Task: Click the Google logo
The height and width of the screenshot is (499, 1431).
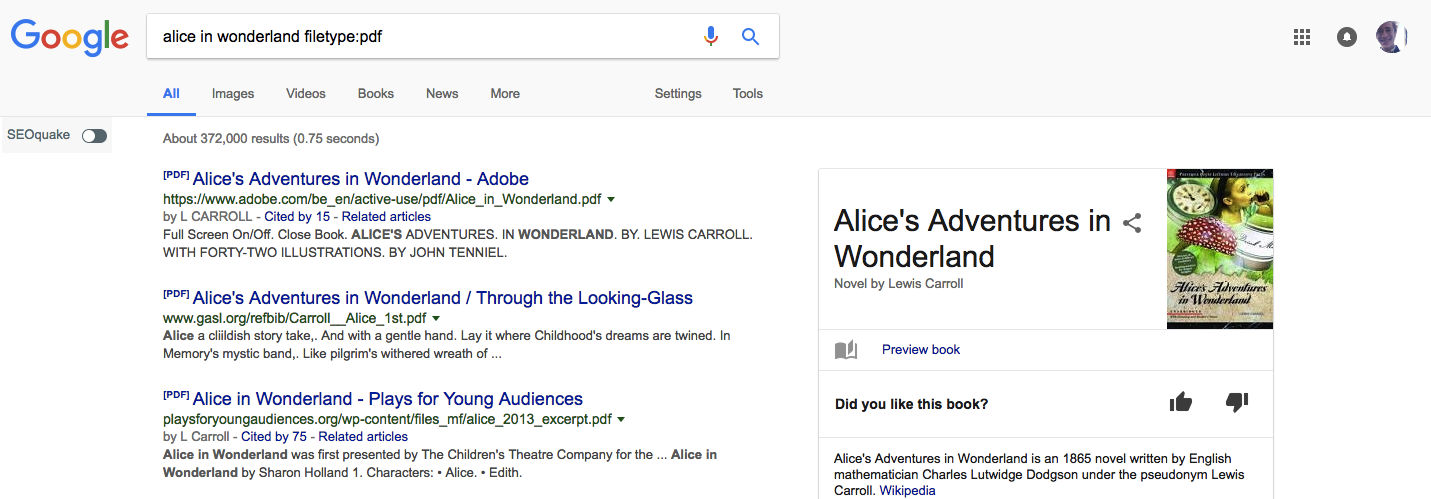Action: pos(69,37)
